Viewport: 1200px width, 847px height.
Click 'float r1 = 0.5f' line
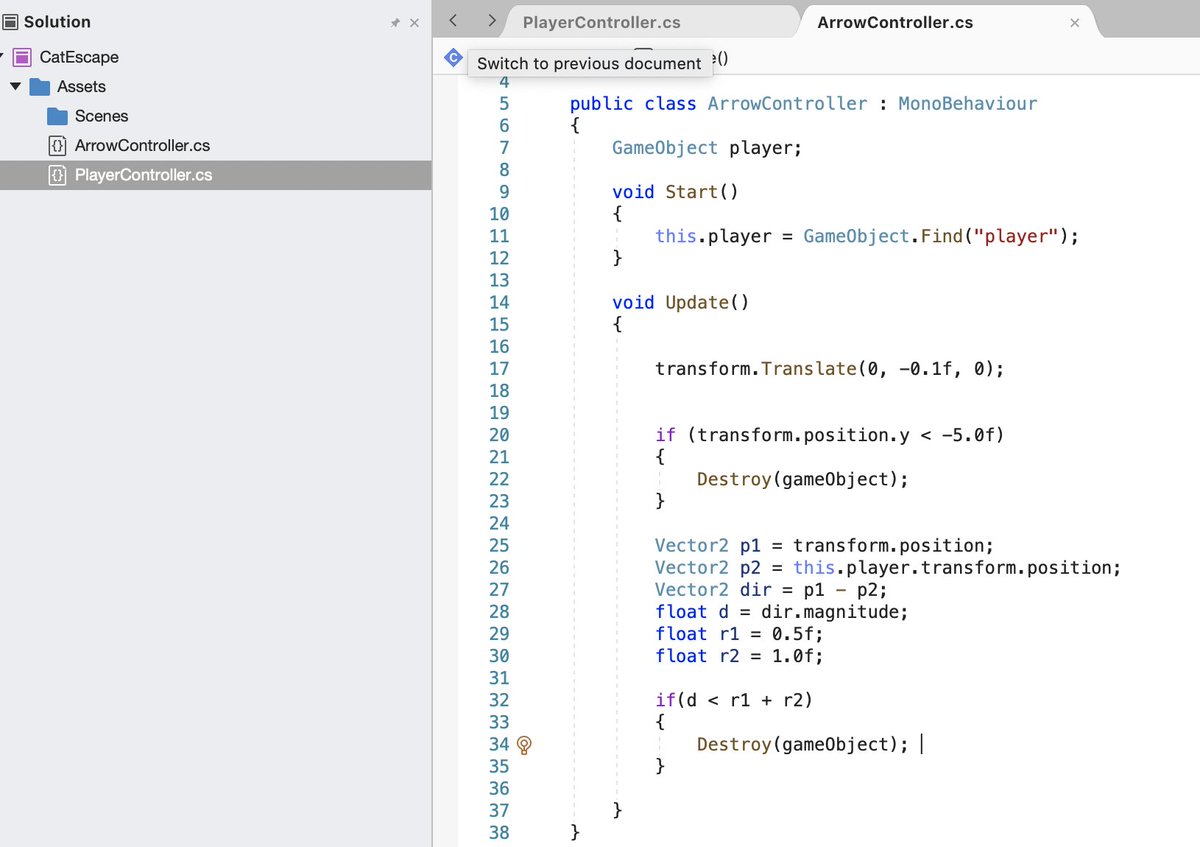[739, 633]
